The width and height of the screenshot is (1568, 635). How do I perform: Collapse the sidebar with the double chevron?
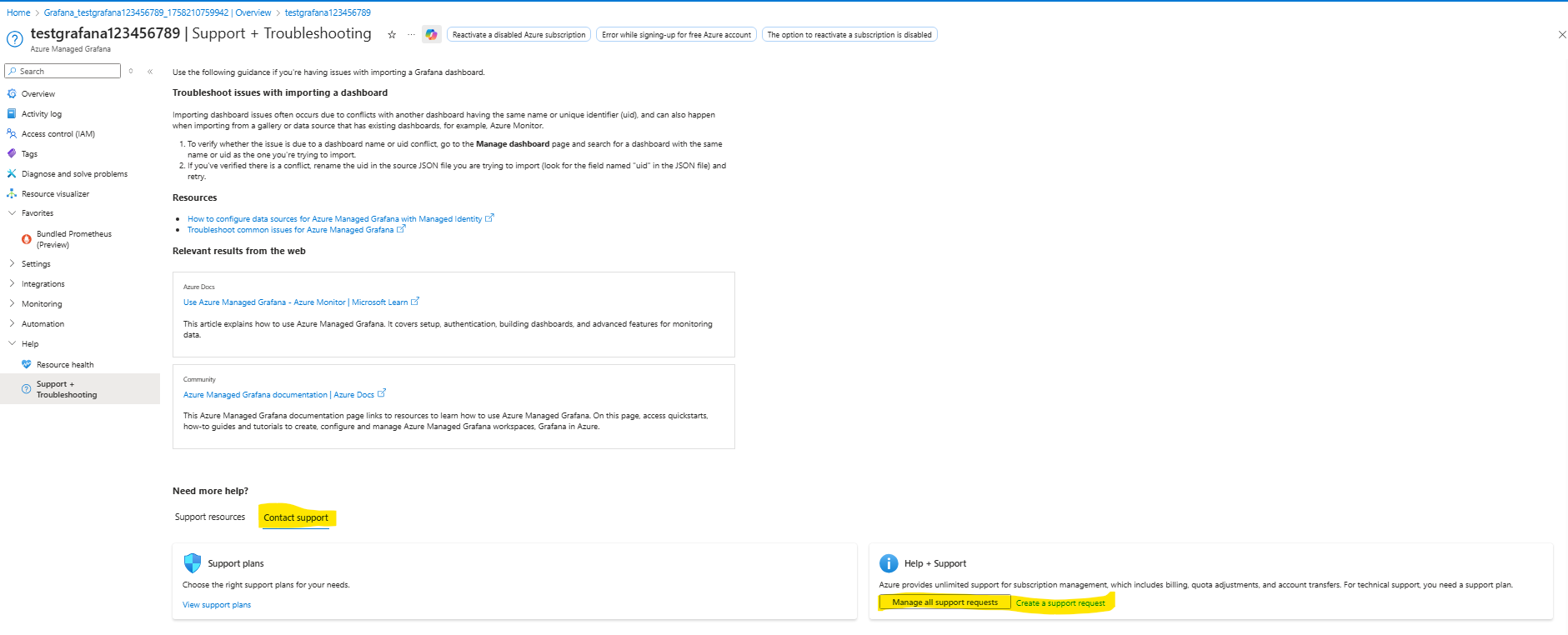[x=150, y=72]
